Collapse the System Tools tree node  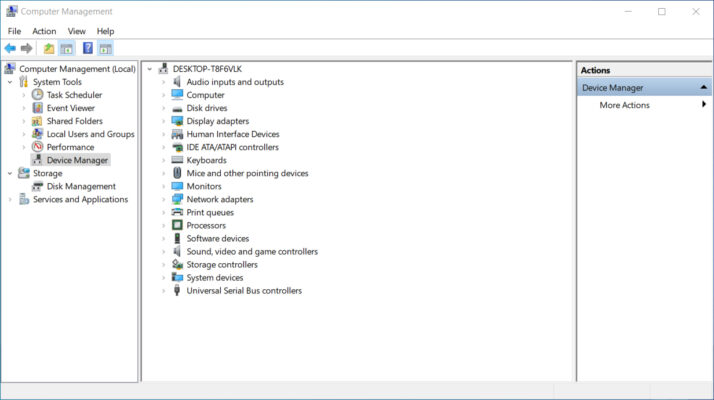coord(10,82)
